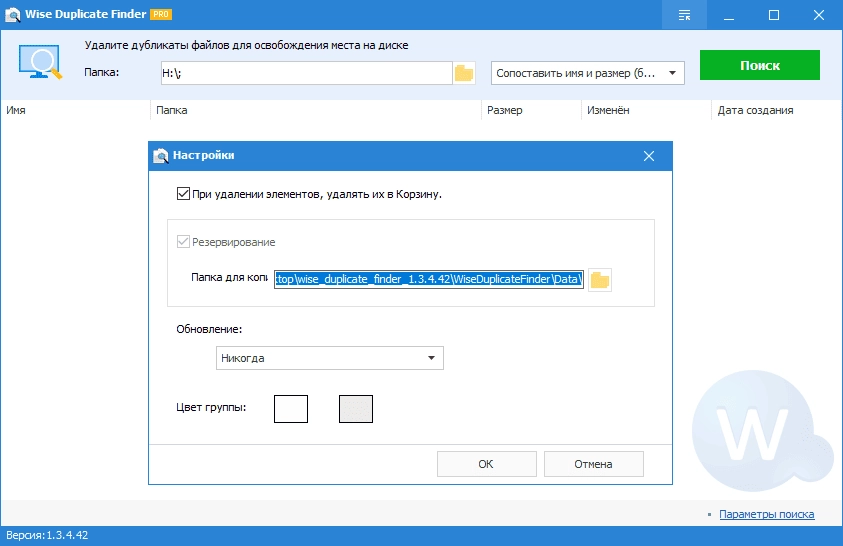Close the Настройки dialog
Viewport: 843px width, 546px height.
[649, 156]
